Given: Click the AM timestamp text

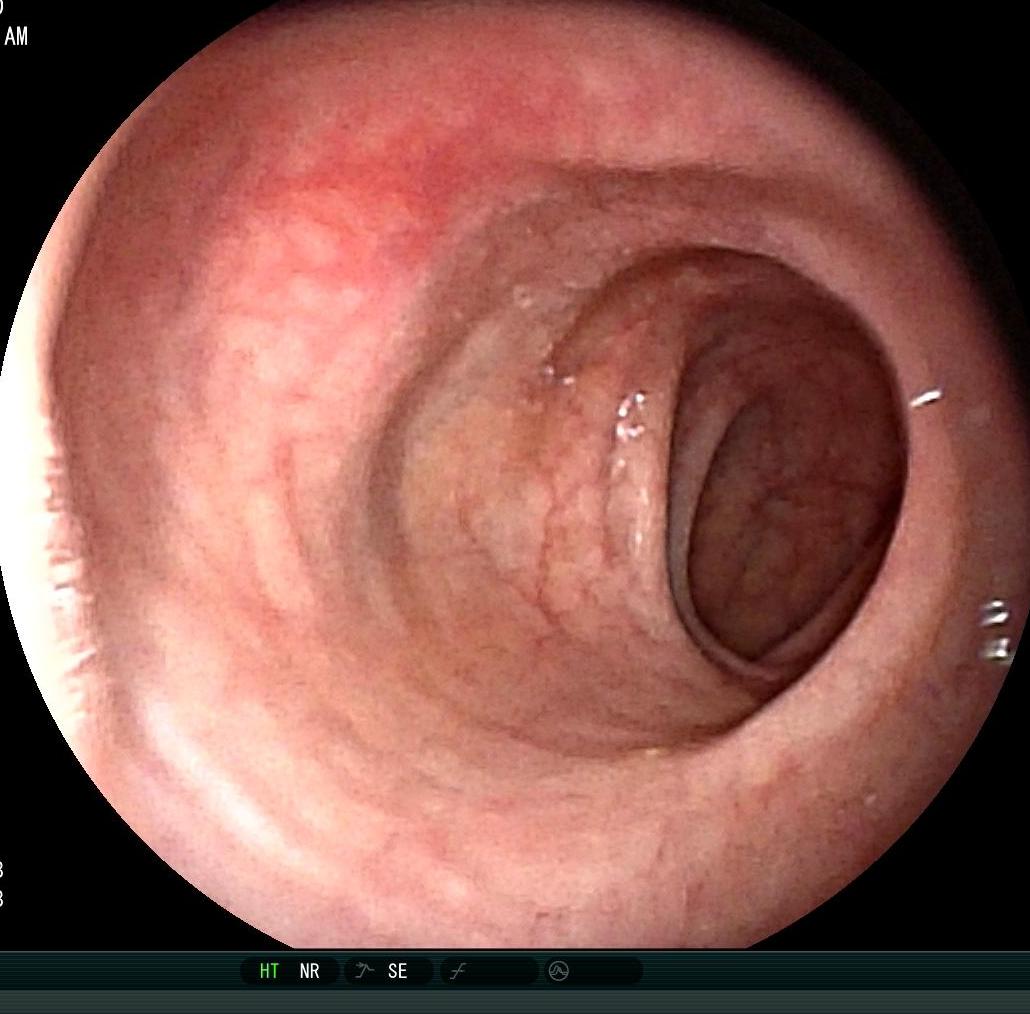Looking at the screenshot, I should click(16, 36).
